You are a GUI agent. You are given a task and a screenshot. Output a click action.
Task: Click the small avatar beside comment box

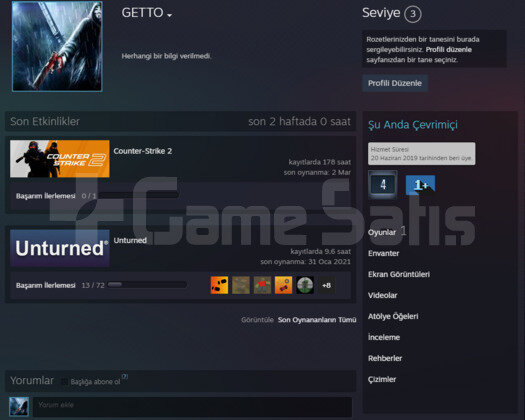pyautogui.click(x=19, y=406)
